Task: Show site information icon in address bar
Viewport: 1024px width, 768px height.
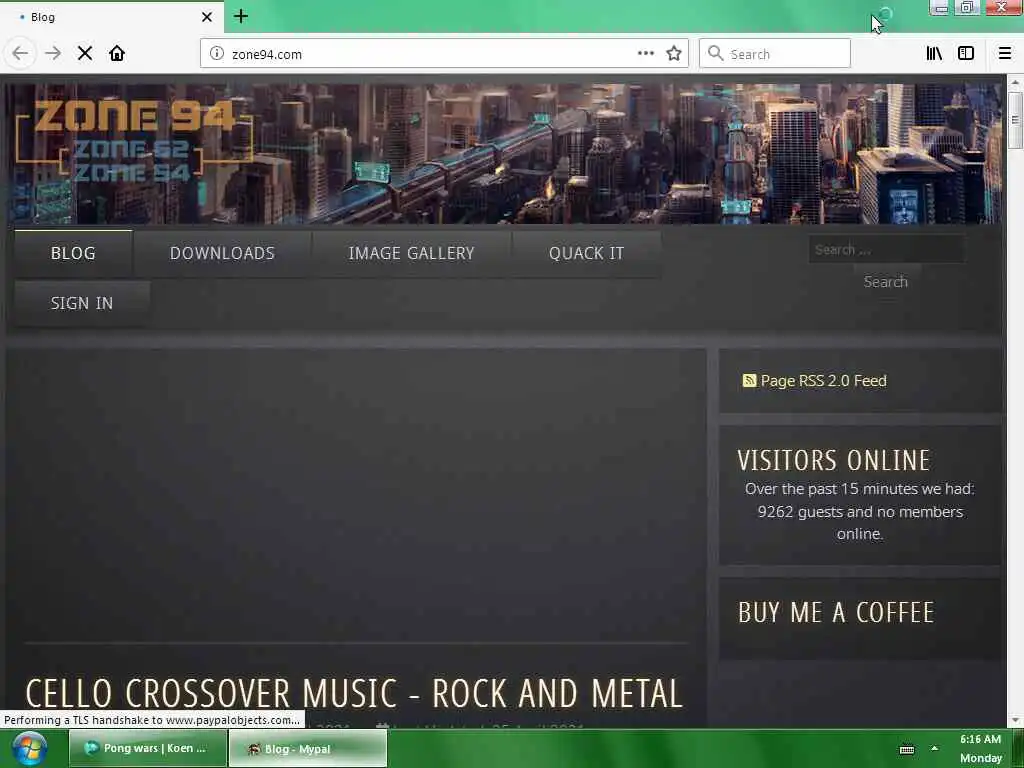Action: coord(217,54)
